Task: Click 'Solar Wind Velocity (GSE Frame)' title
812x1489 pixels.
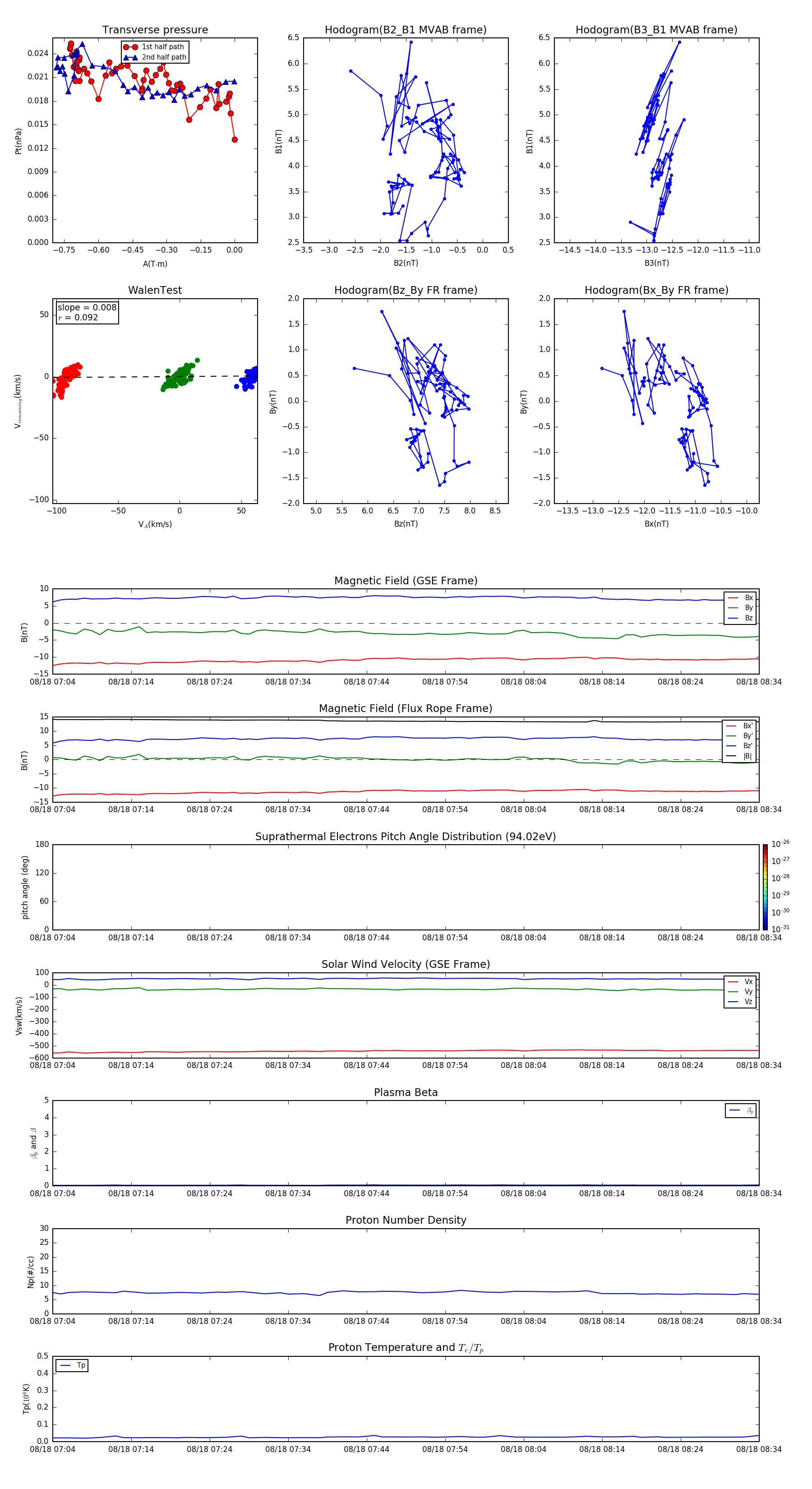Action: (406, 965)
